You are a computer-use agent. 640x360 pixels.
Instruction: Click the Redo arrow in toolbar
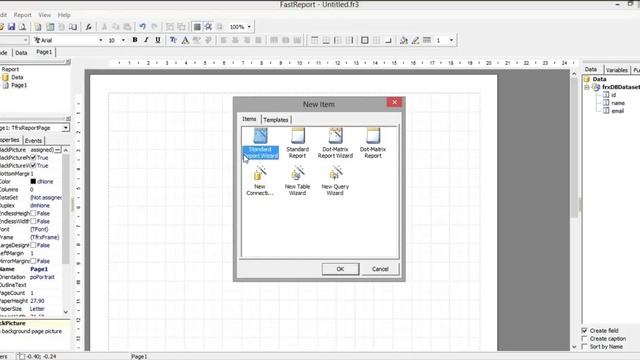click(x=154, y=27)
